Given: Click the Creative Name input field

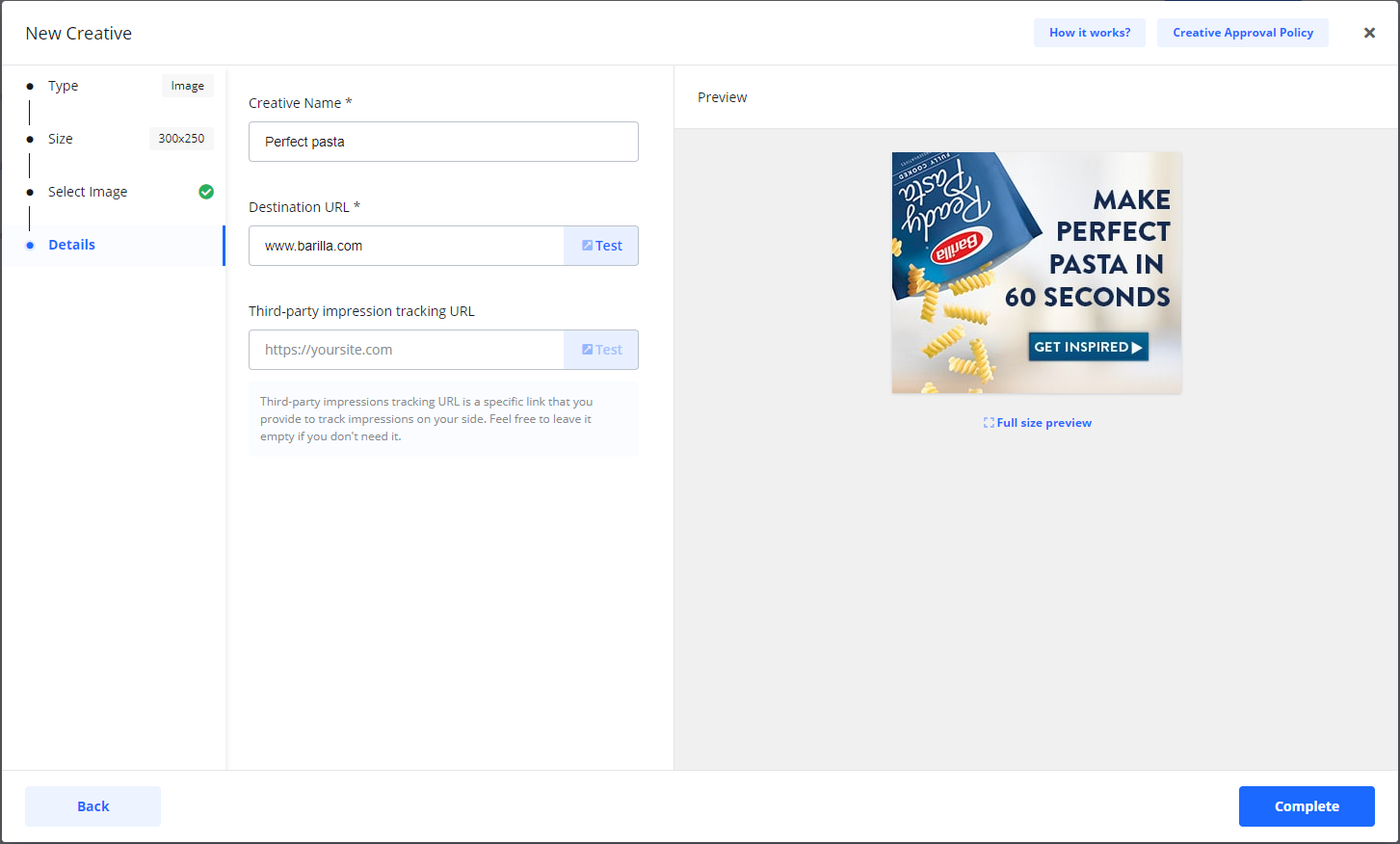Looking at the screenshot, I should point(443,142).
